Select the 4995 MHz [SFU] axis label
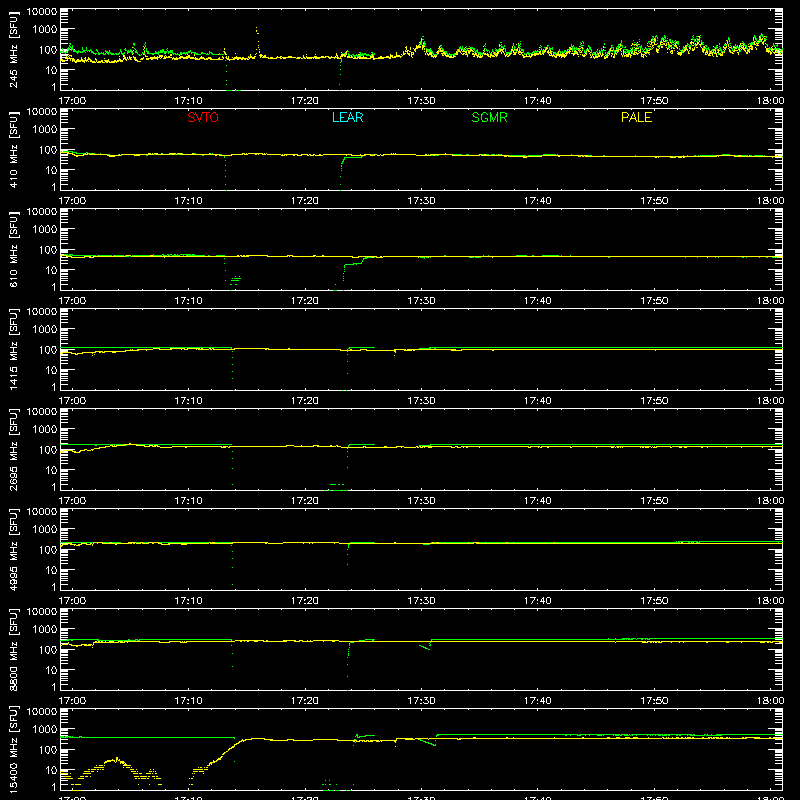 [x=14, y=549]
